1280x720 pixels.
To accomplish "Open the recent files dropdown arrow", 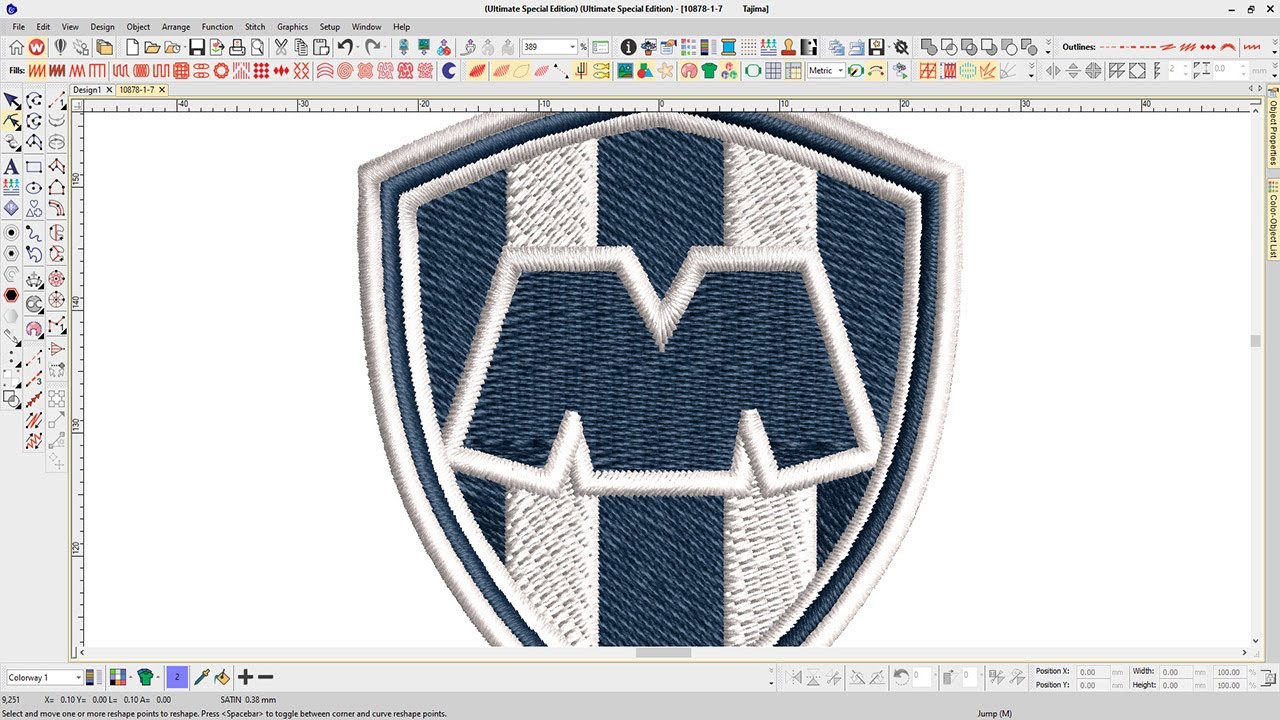I will tap(183, 47).
